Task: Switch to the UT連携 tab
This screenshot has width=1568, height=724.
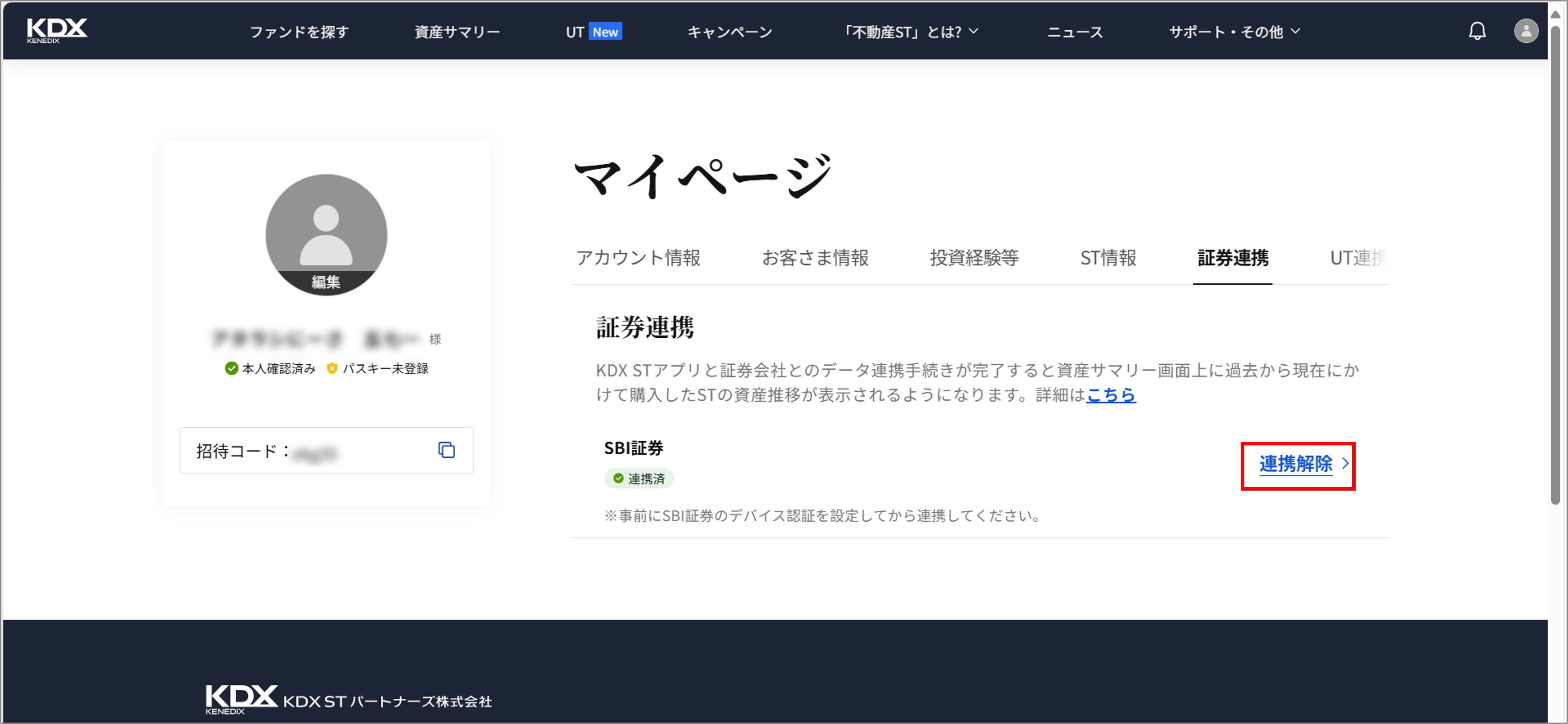Action: pos(1358,258)
